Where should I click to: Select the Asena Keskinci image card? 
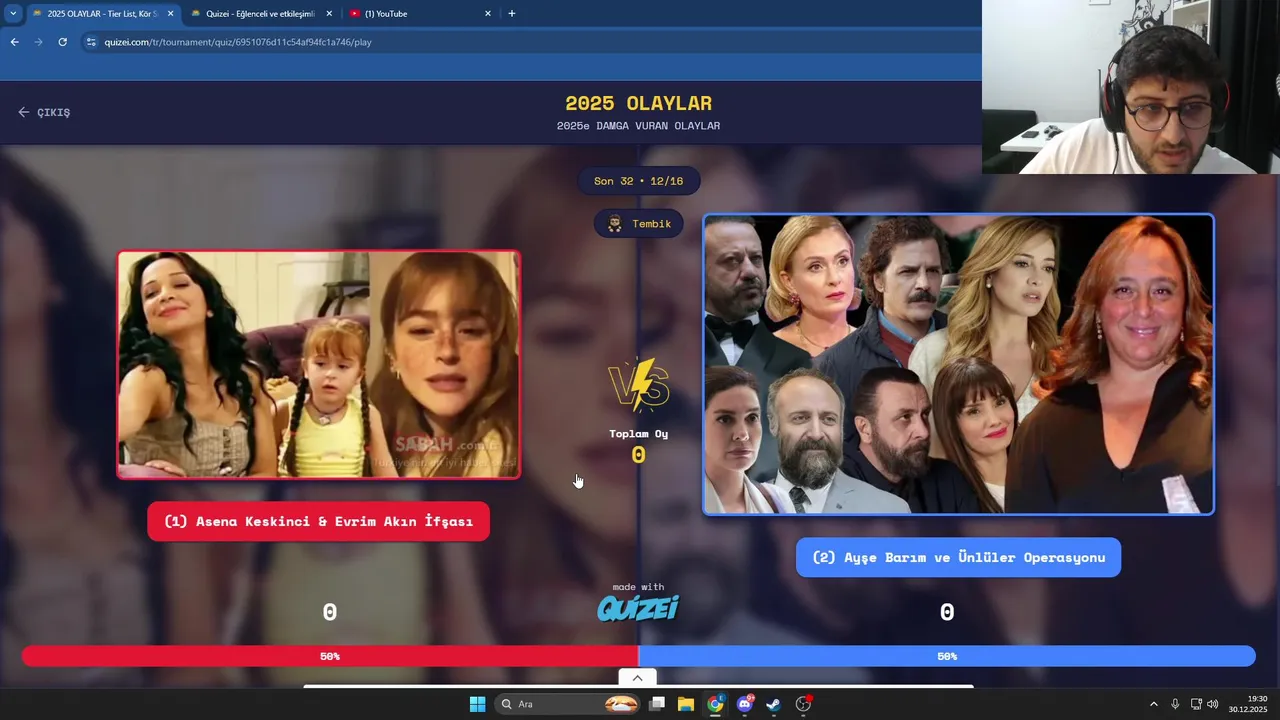point(319,365)
